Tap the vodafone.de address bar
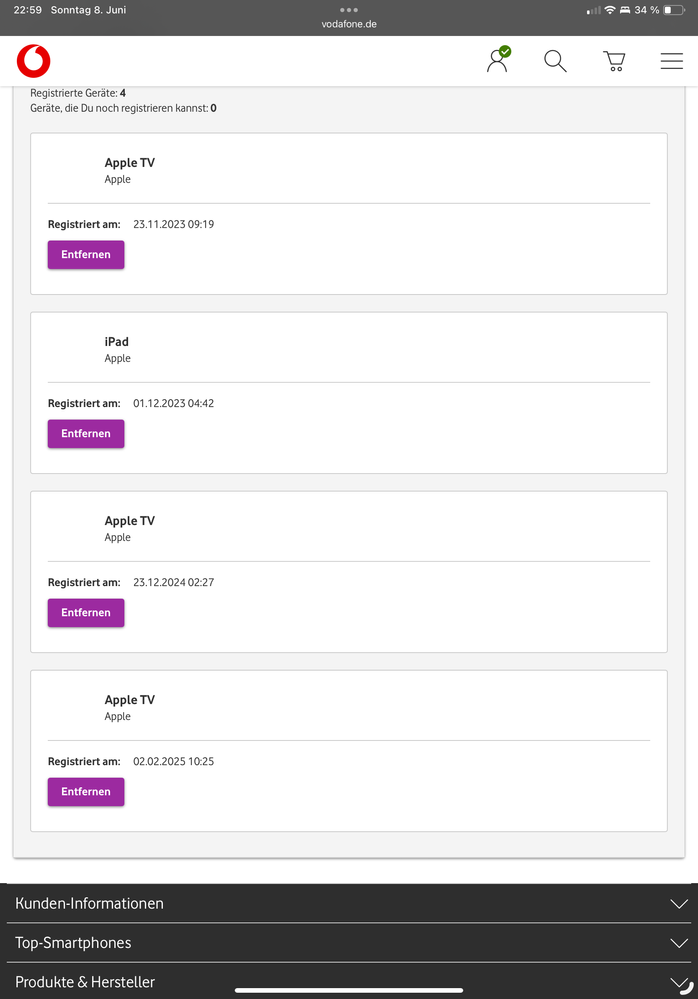Viewport: 698px width, 999px height. 349,24
